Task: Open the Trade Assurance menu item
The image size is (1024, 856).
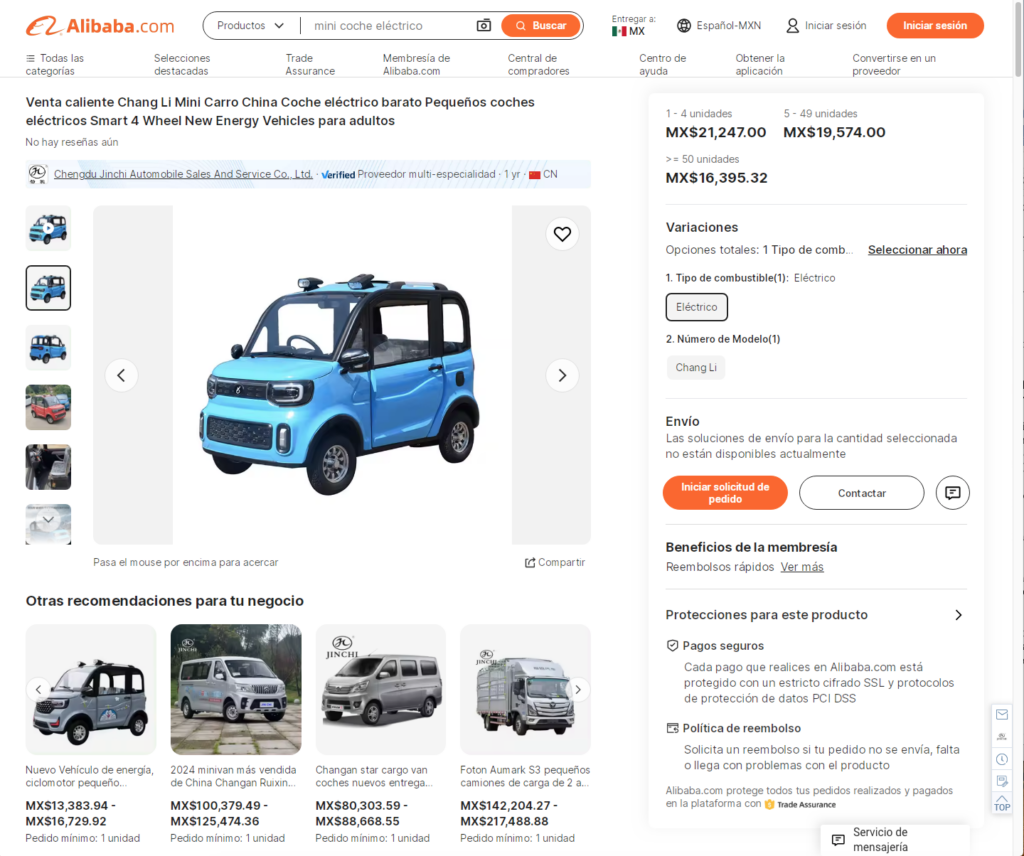Action: click(x=310, y=64)
